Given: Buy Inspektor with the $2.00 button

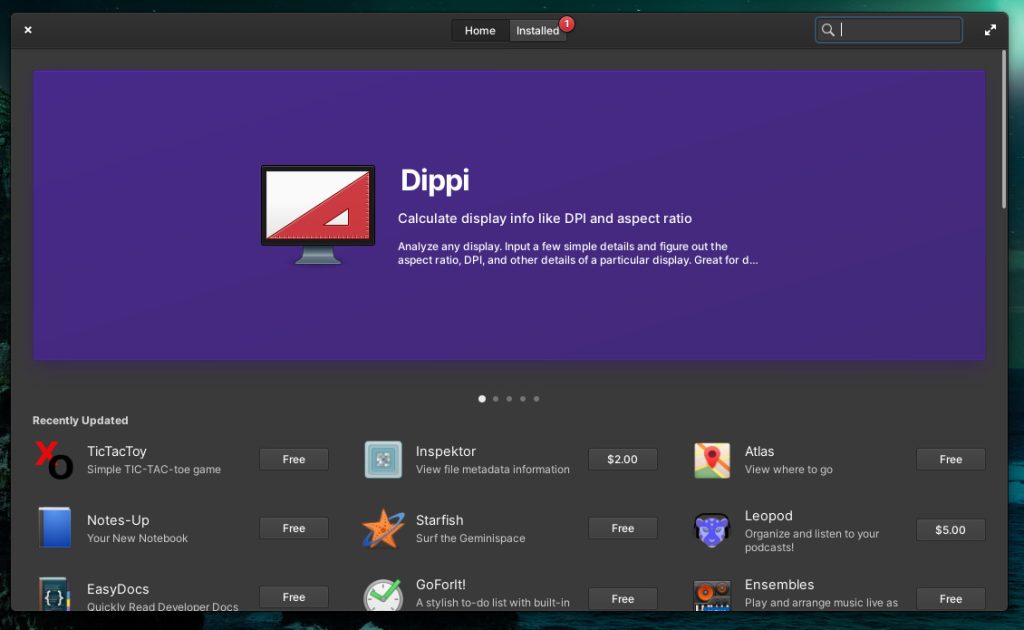Looking at the screenshot, I should point(622,459).
